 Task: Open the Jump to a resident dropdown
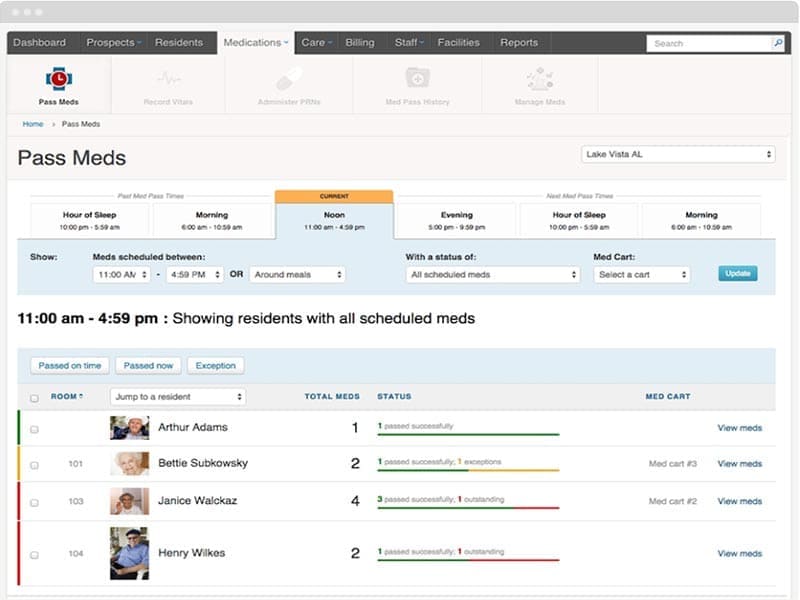(x=180, y=396)
